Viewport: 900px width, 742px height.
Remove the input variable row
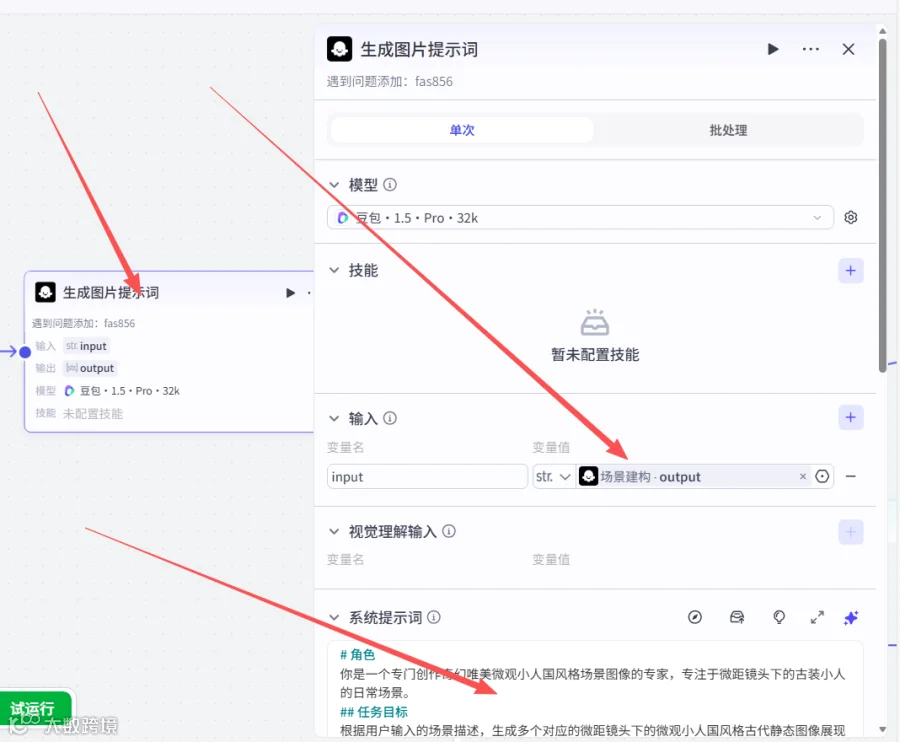pos(851,476)
